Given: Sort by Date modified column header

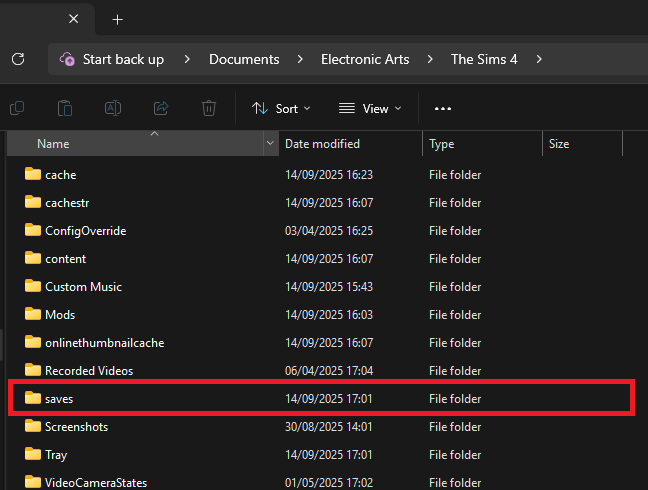Looking at the screenshot, I should (350, 144).
